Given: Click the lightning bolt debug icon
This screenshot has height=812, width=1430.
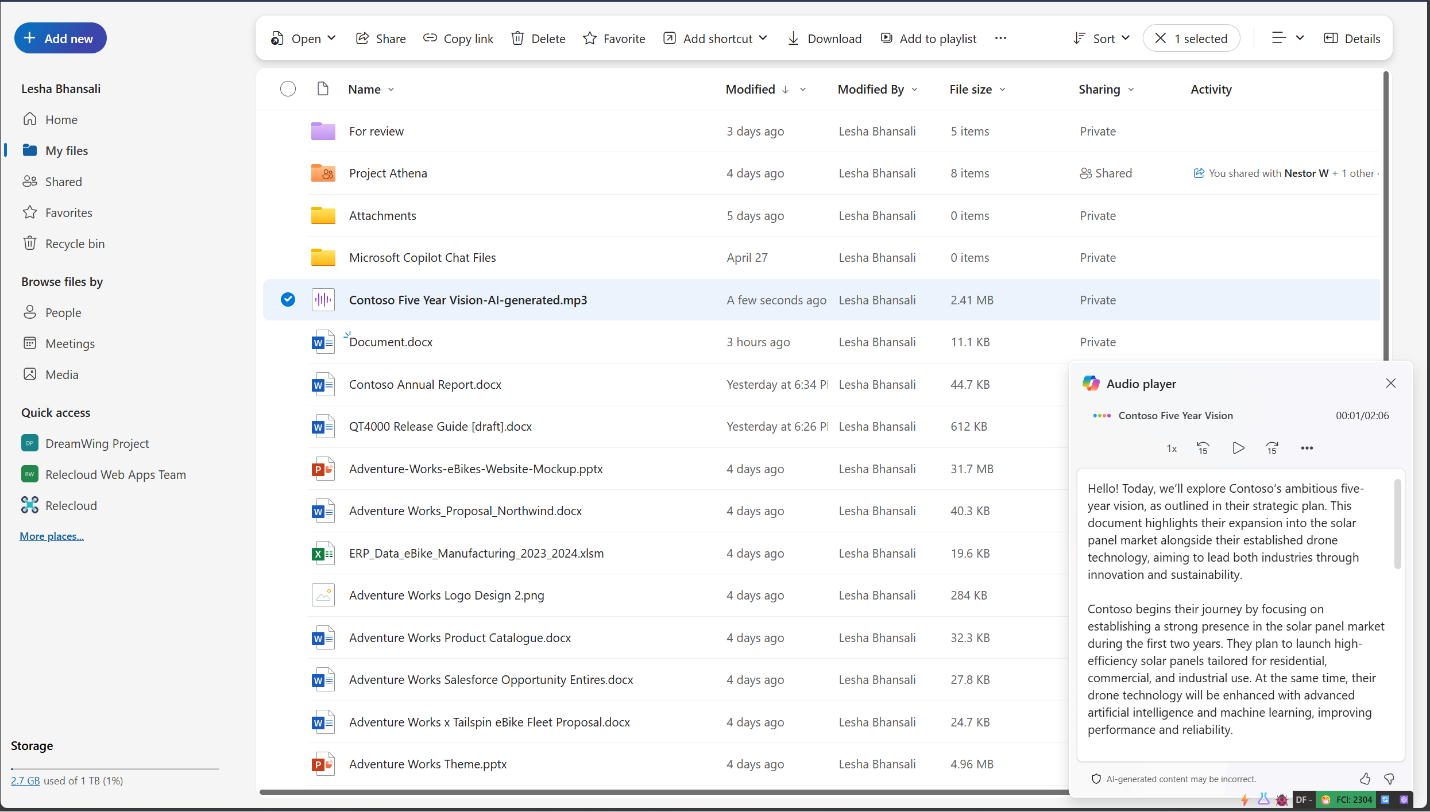Looking at the screenshot, I should (1245, 800).
